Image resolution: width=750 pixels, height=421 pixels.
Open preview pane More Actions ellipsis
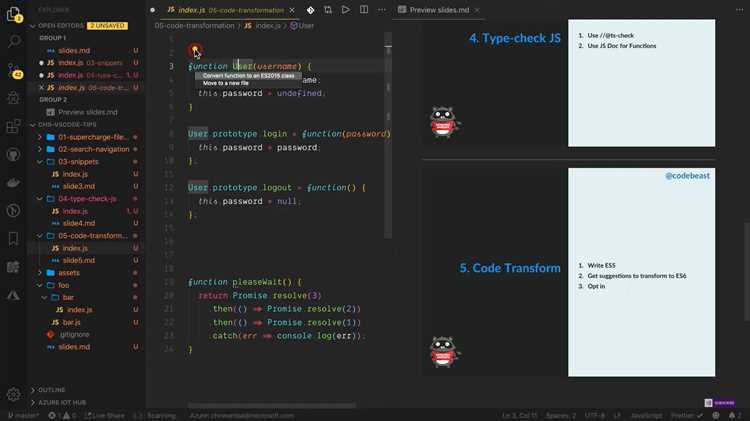click(739, 10)
